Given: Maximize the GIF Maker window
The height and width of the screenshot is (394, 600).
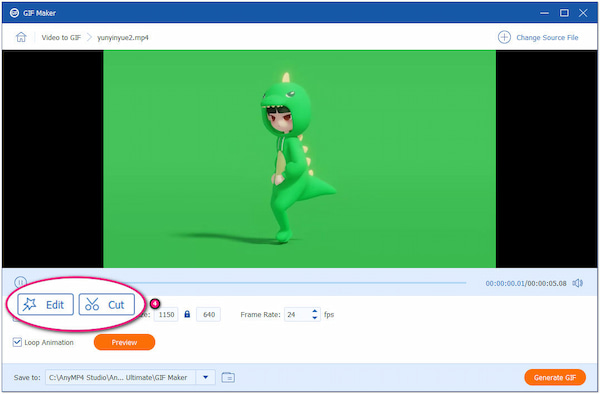Looking at the screenshot, I should 564,13.
